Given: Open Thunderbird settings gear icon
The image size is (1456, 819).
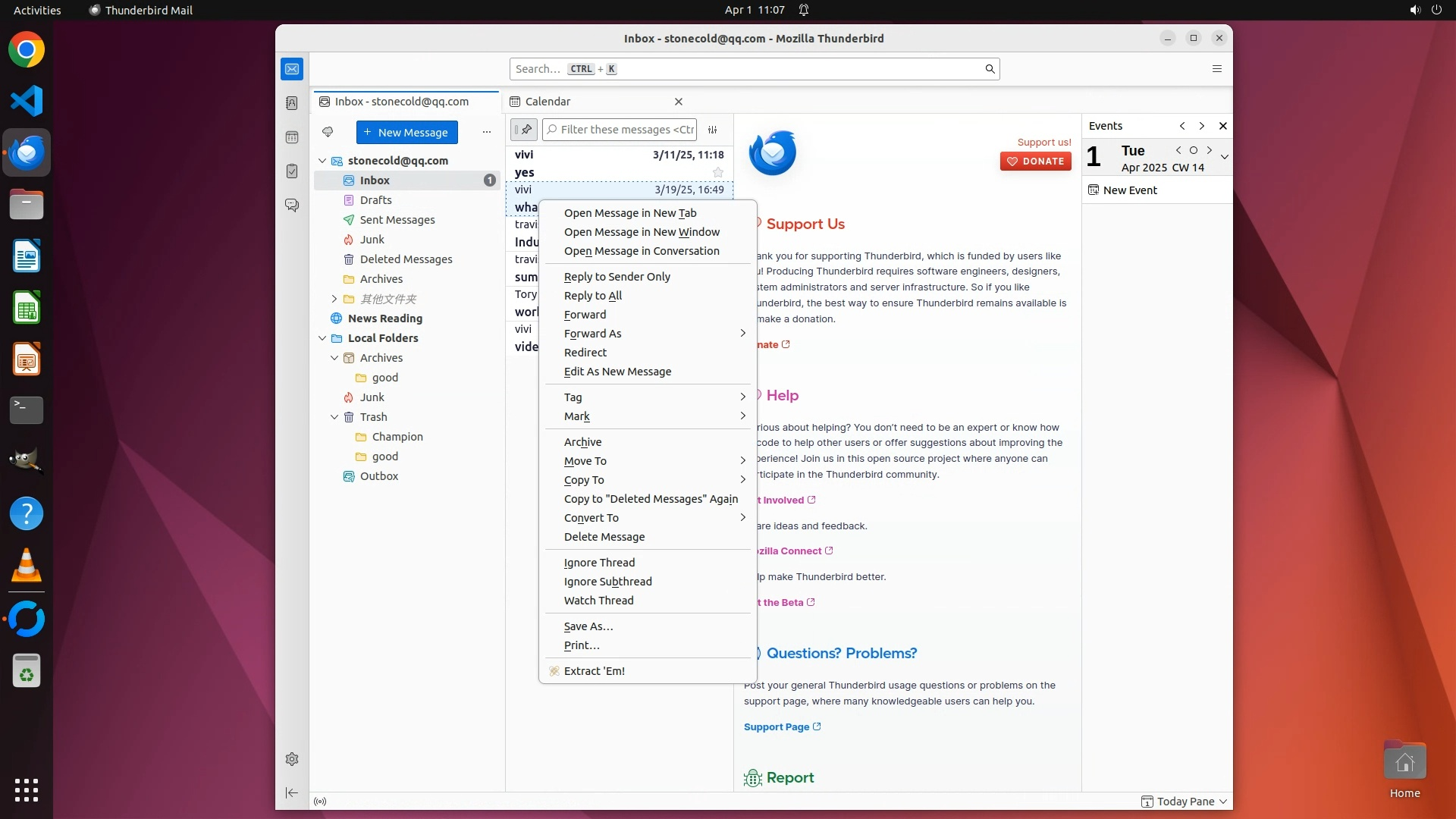Looking at the screenshot, I should [292, 759].
